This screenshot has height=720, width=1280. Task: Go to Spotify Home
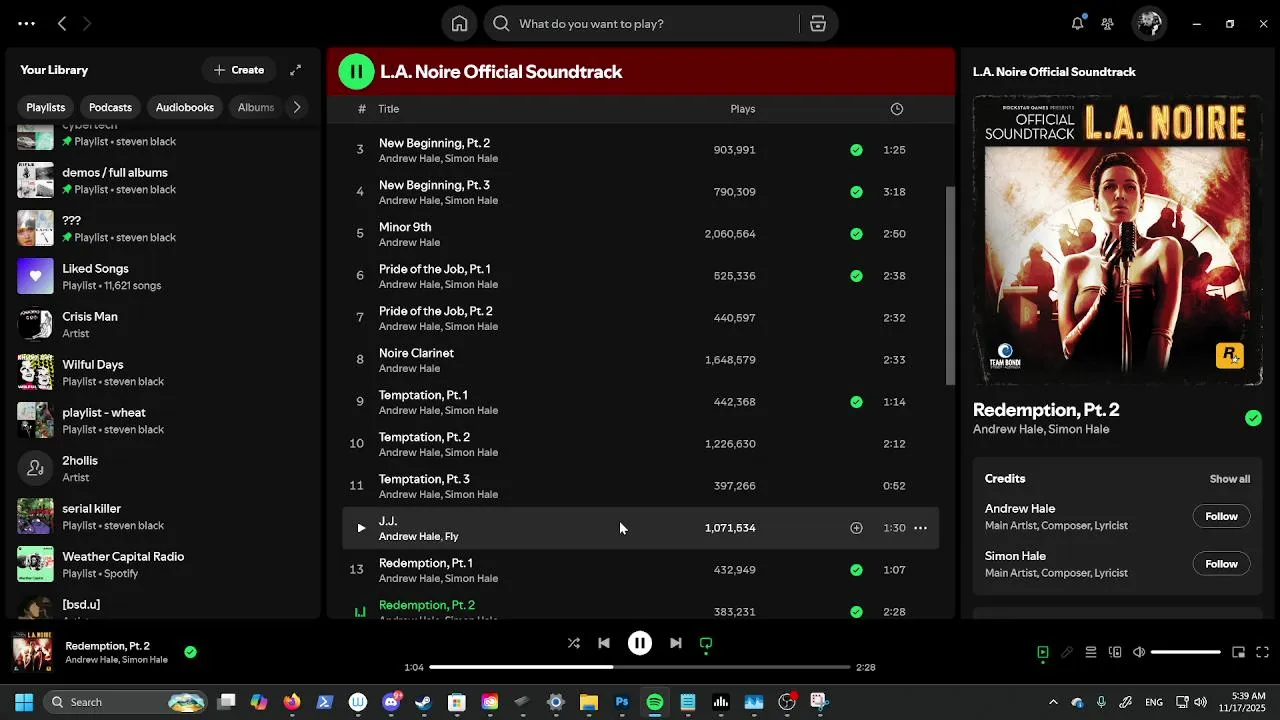[460, 24]
